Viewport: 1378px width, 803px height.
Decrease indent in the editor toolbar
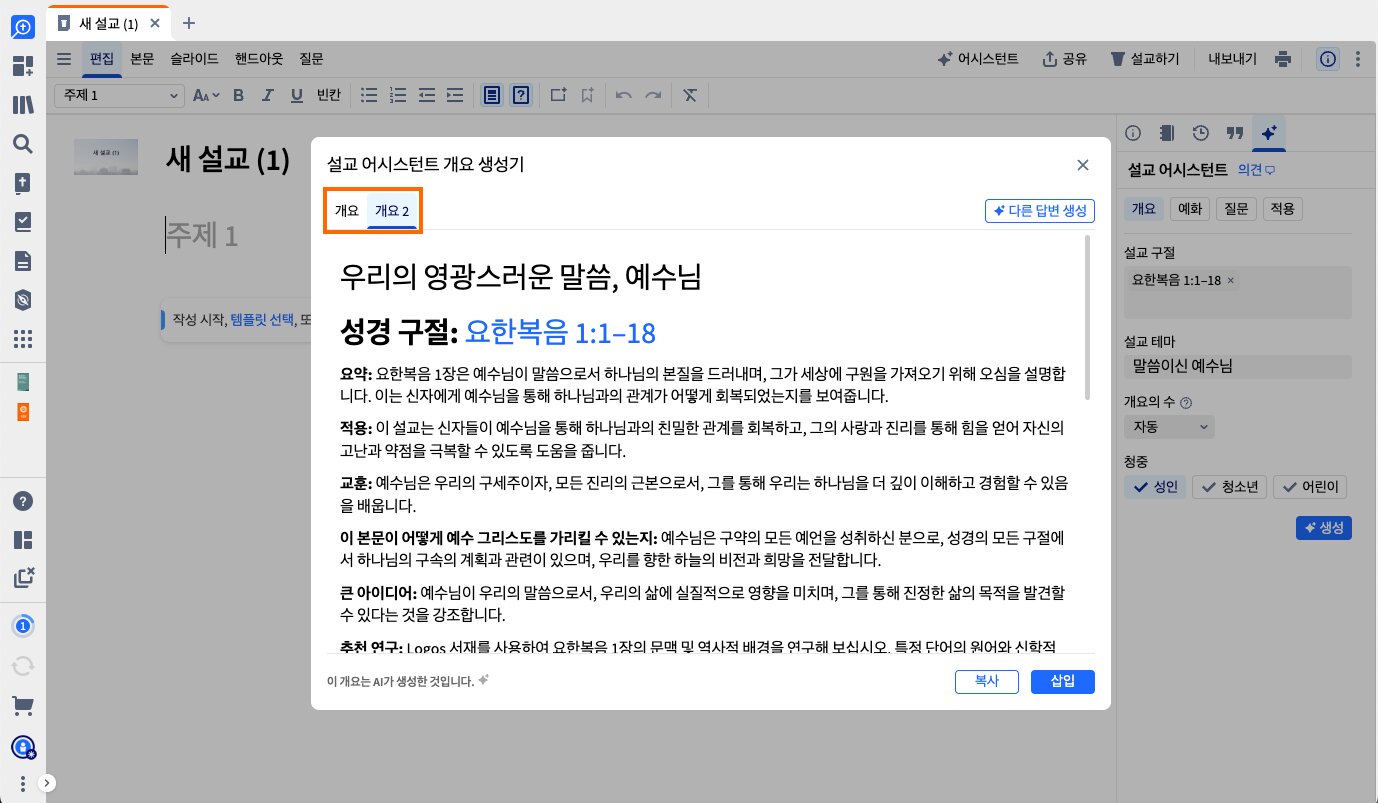[x=427, y=95]
